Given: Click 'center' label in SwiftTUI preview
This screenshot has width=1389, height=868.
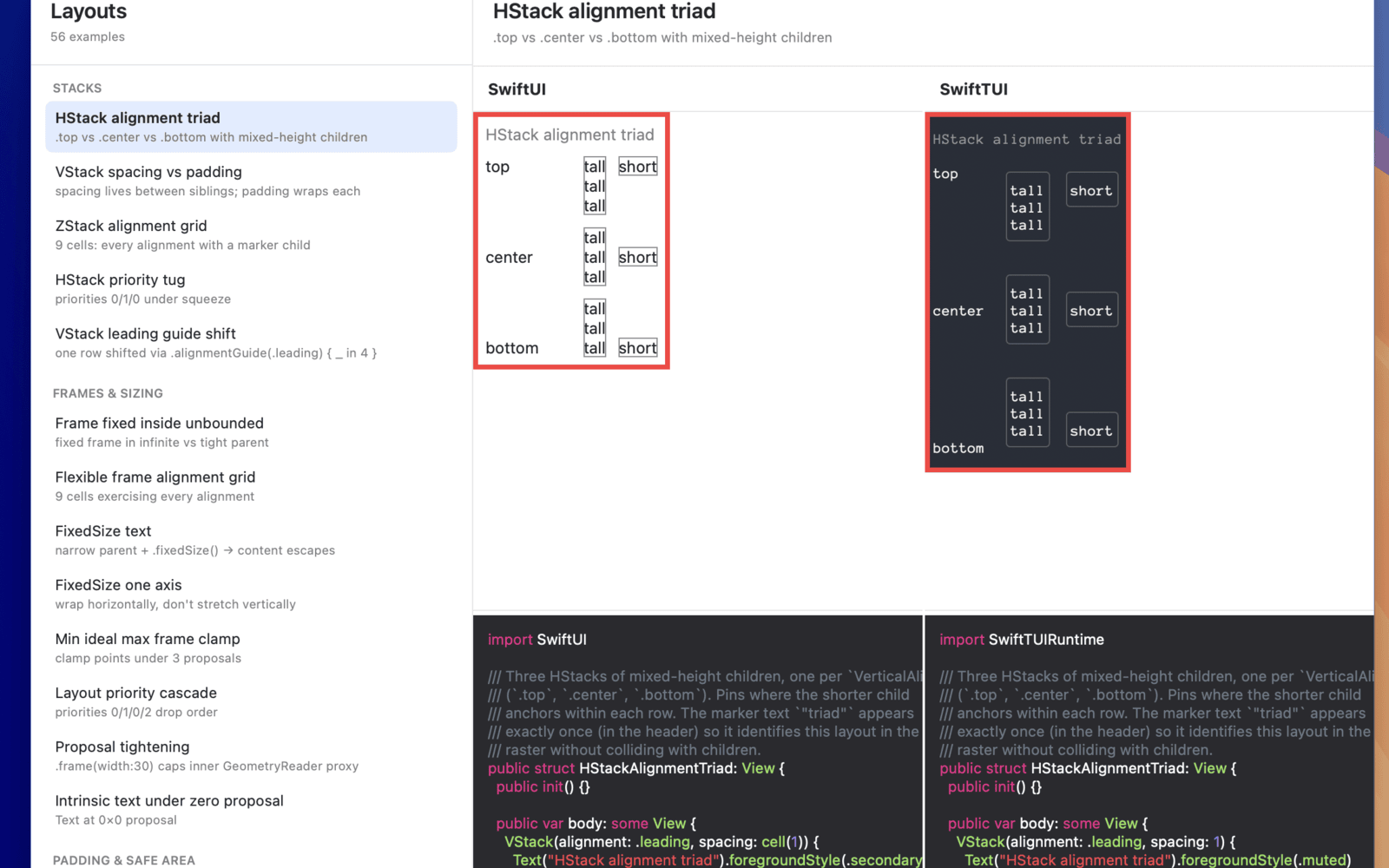Looking at the screenshot, I should pos(958,311).
